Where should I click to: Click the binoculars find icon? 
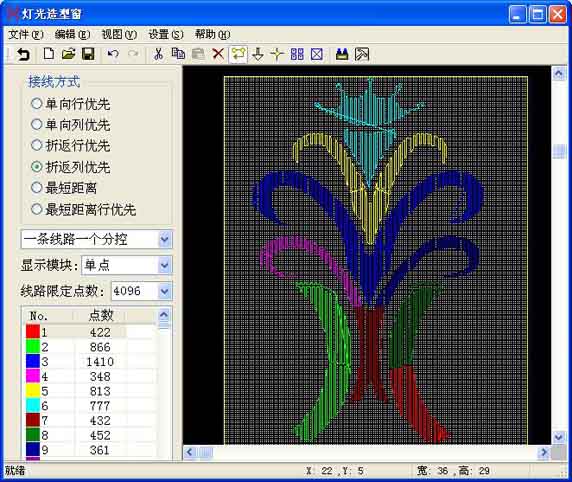coord(342,54)
